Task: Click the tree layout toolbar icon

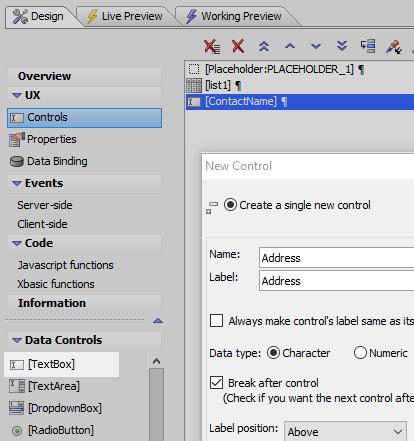Action: tap(368, 46)
